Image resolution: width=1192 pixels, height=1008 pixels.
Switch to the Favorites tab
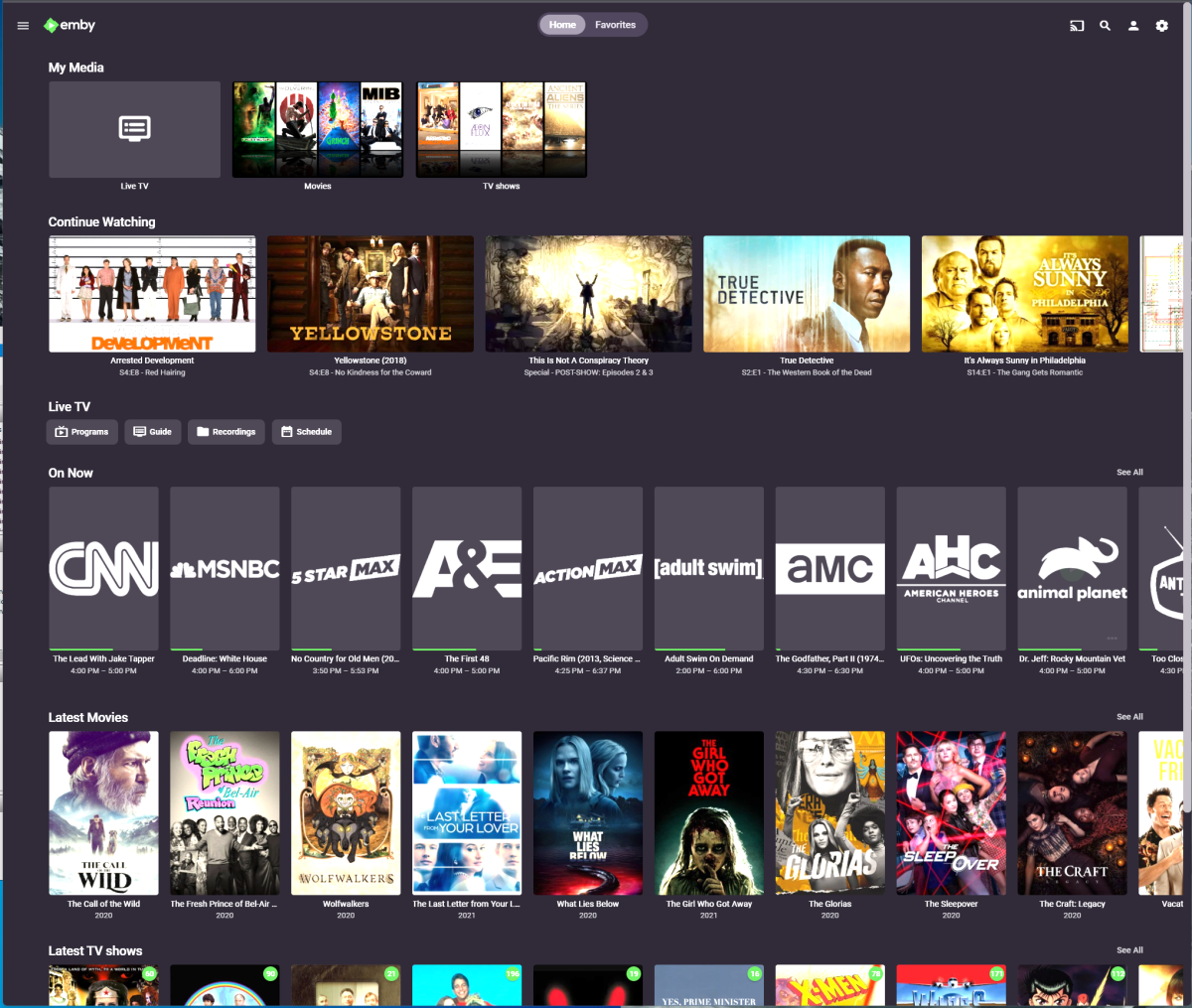pos(615,25)
